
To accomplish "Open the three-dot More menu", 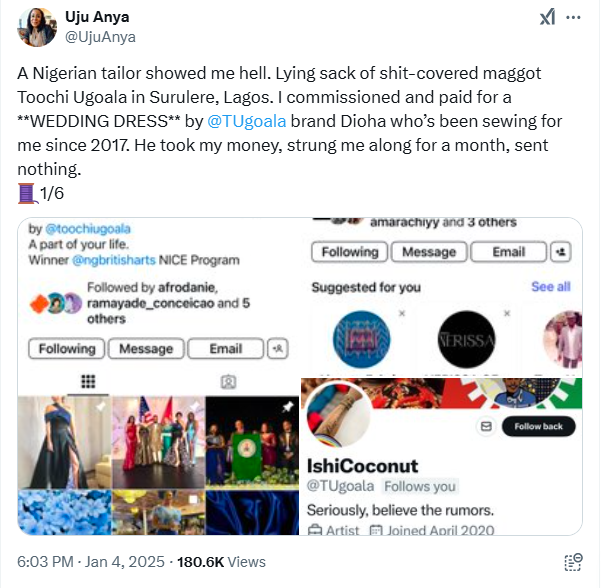I will coord(574,18).
